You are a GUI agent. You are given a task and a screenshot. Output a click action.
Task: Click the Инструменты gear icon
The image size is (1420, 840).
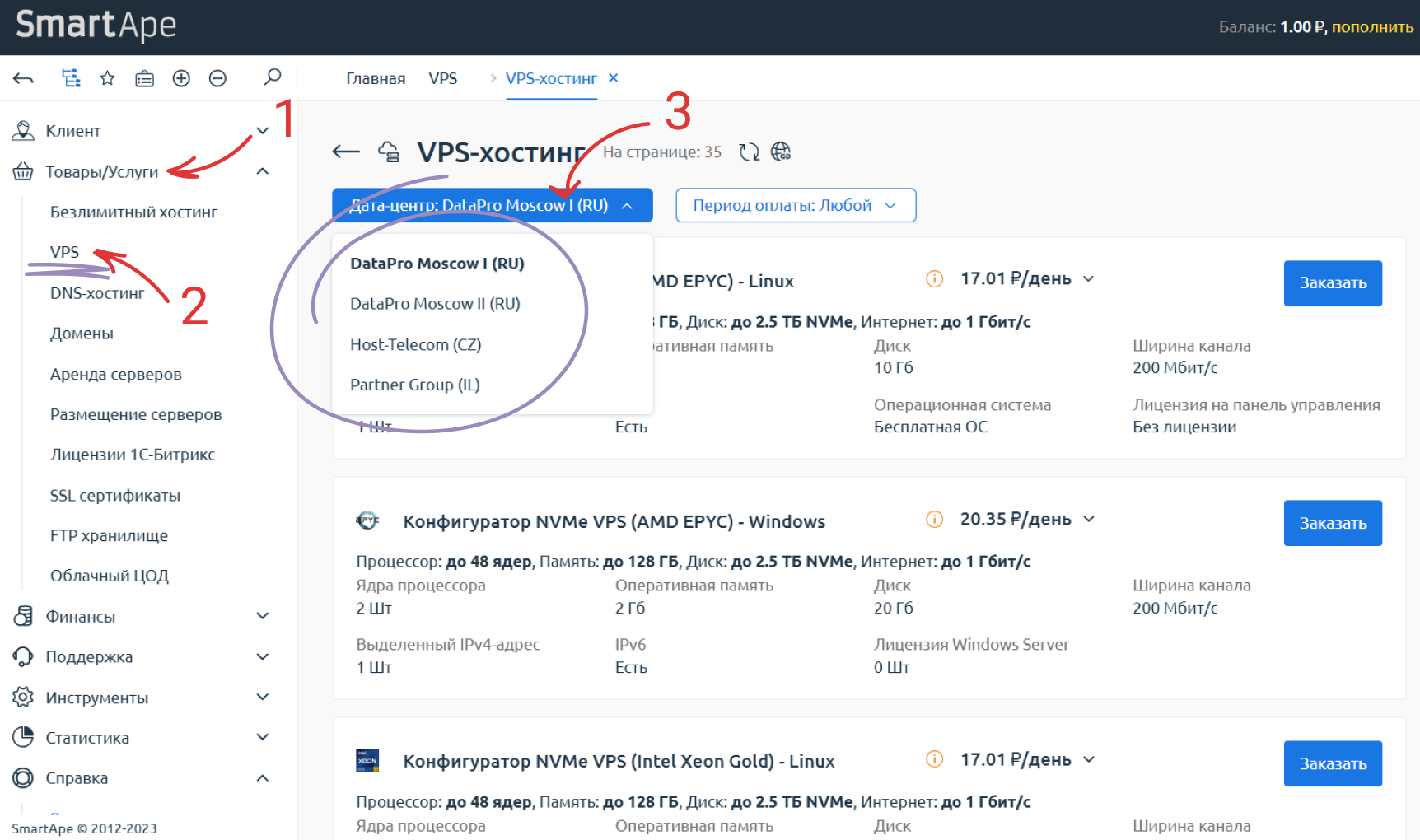[x=23, y=697]
